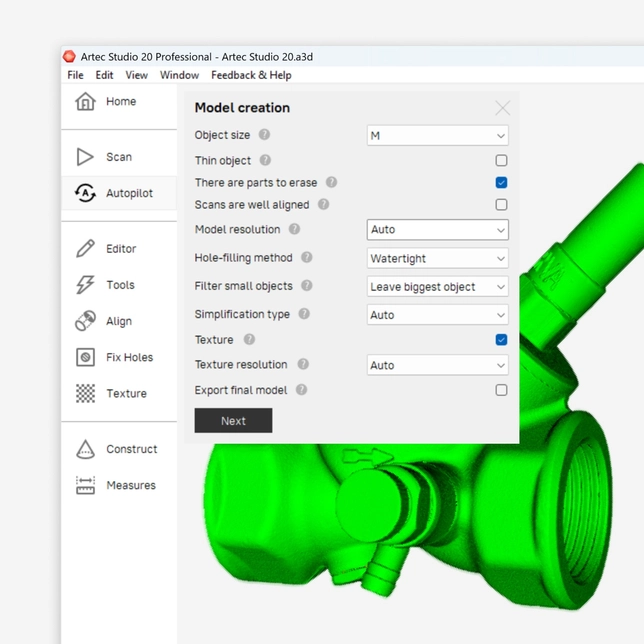
Task: Select the Align tool icon
Action: point(86,321)
